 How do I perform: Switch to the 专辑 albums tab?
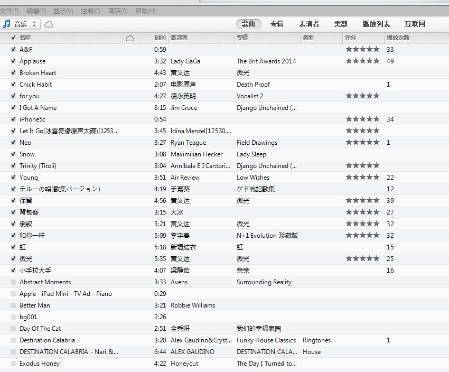point(277,24)
